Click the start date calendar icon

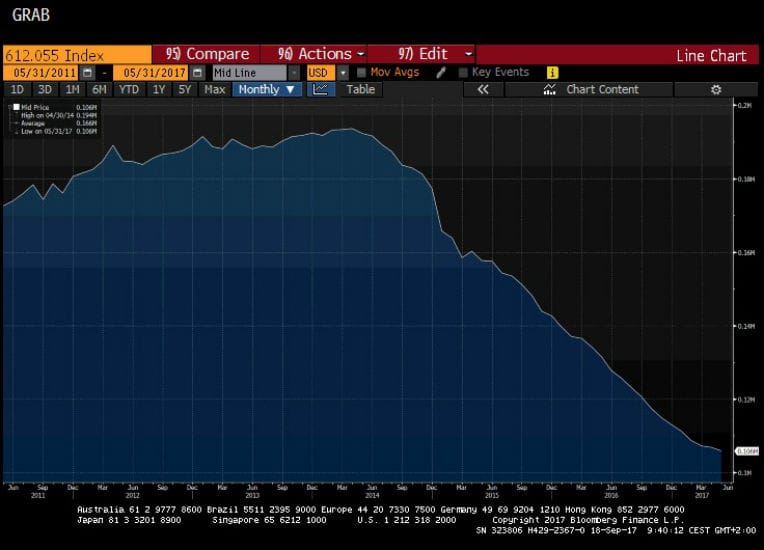[x=87, y=73]
